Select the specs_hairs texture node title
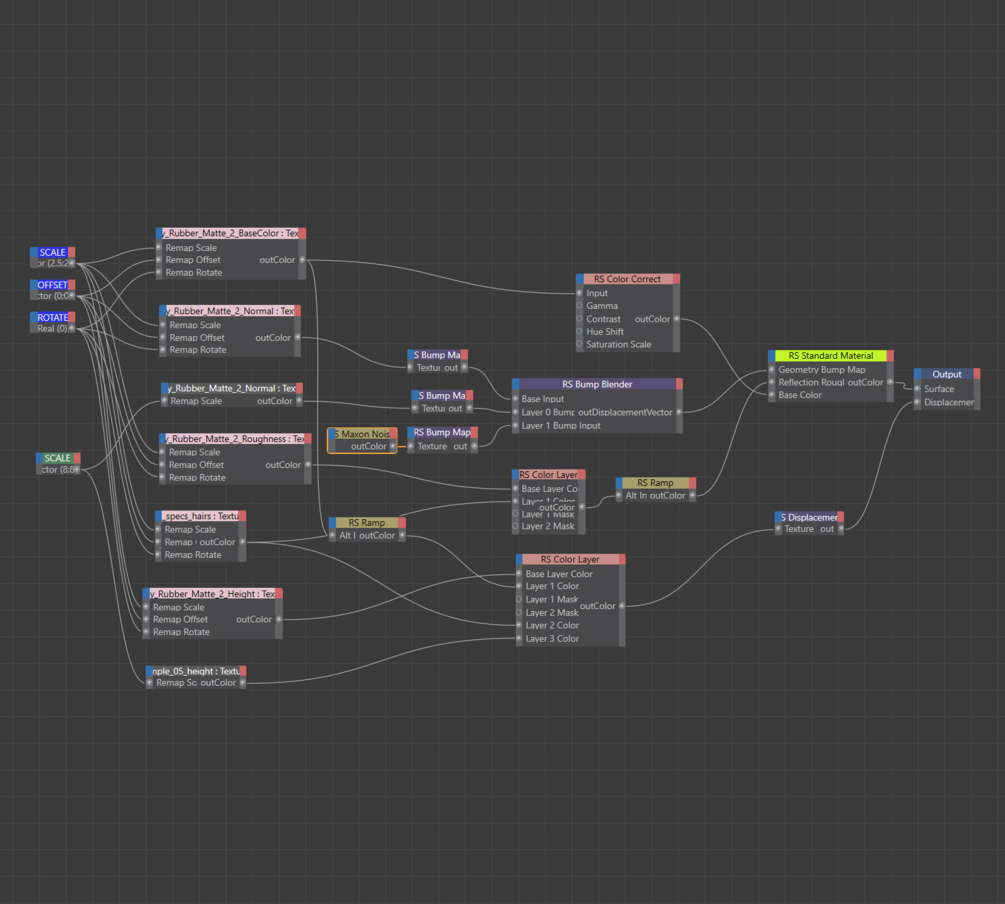This screenshot has width=1005, height=904. (200, 516)
